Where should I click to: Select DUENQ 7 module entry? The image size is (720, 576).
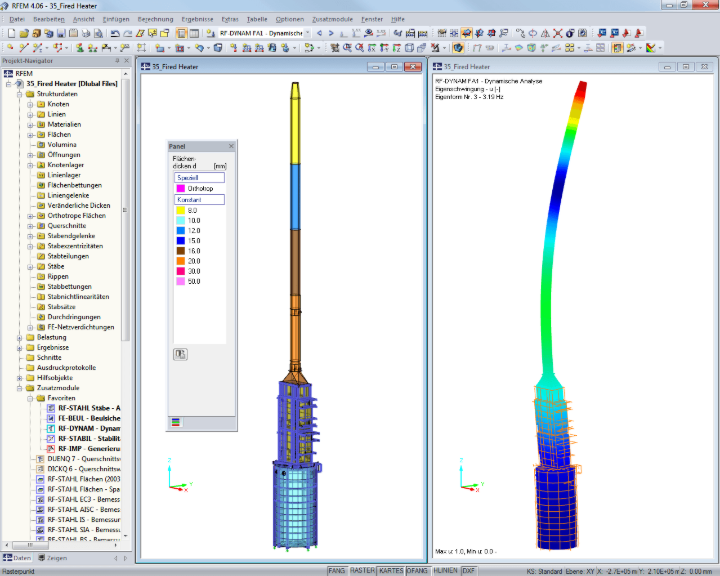[x=79, y=459]
